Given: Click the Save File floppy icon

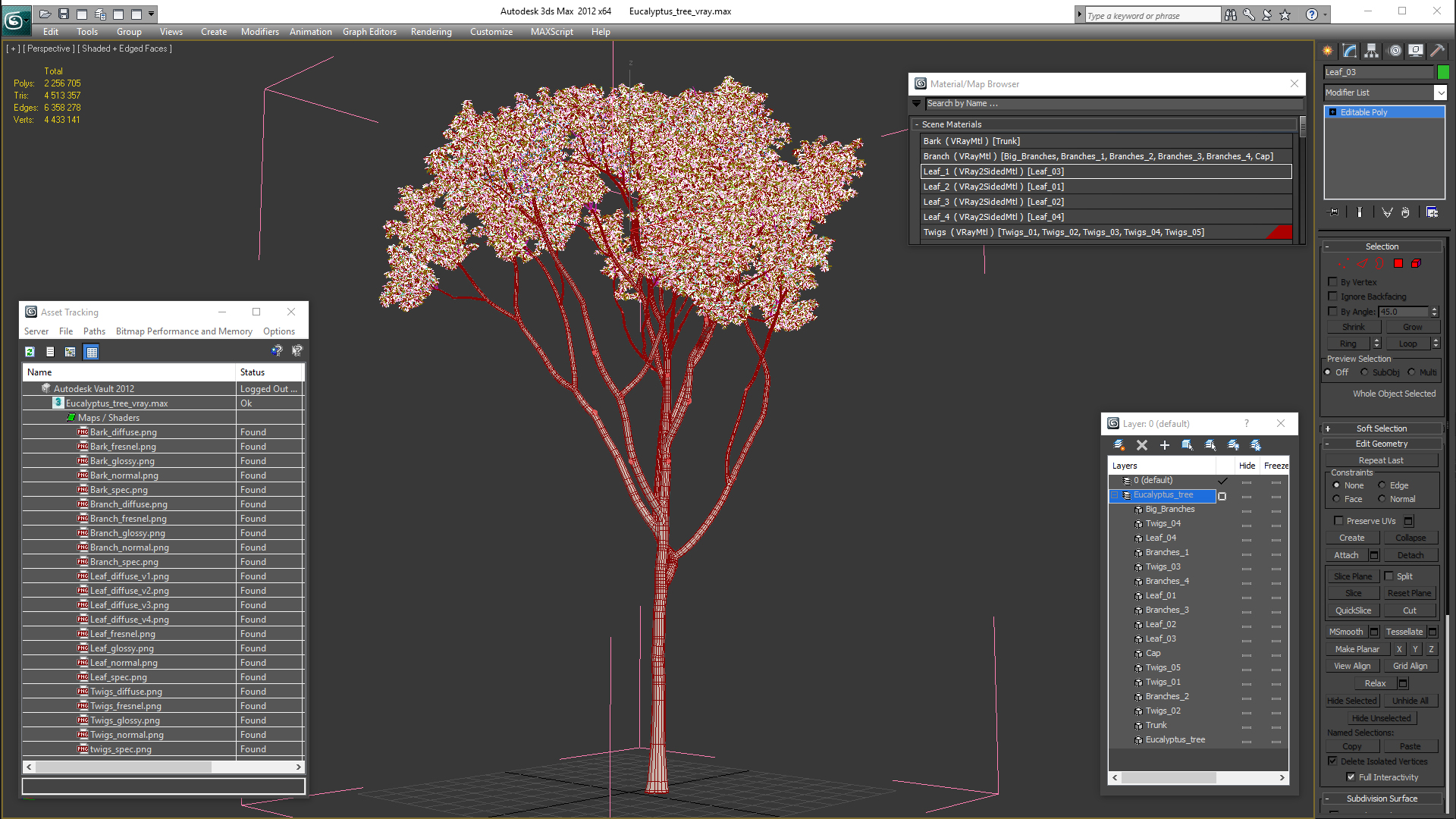Looking at the screenshot, I should 64,14.
